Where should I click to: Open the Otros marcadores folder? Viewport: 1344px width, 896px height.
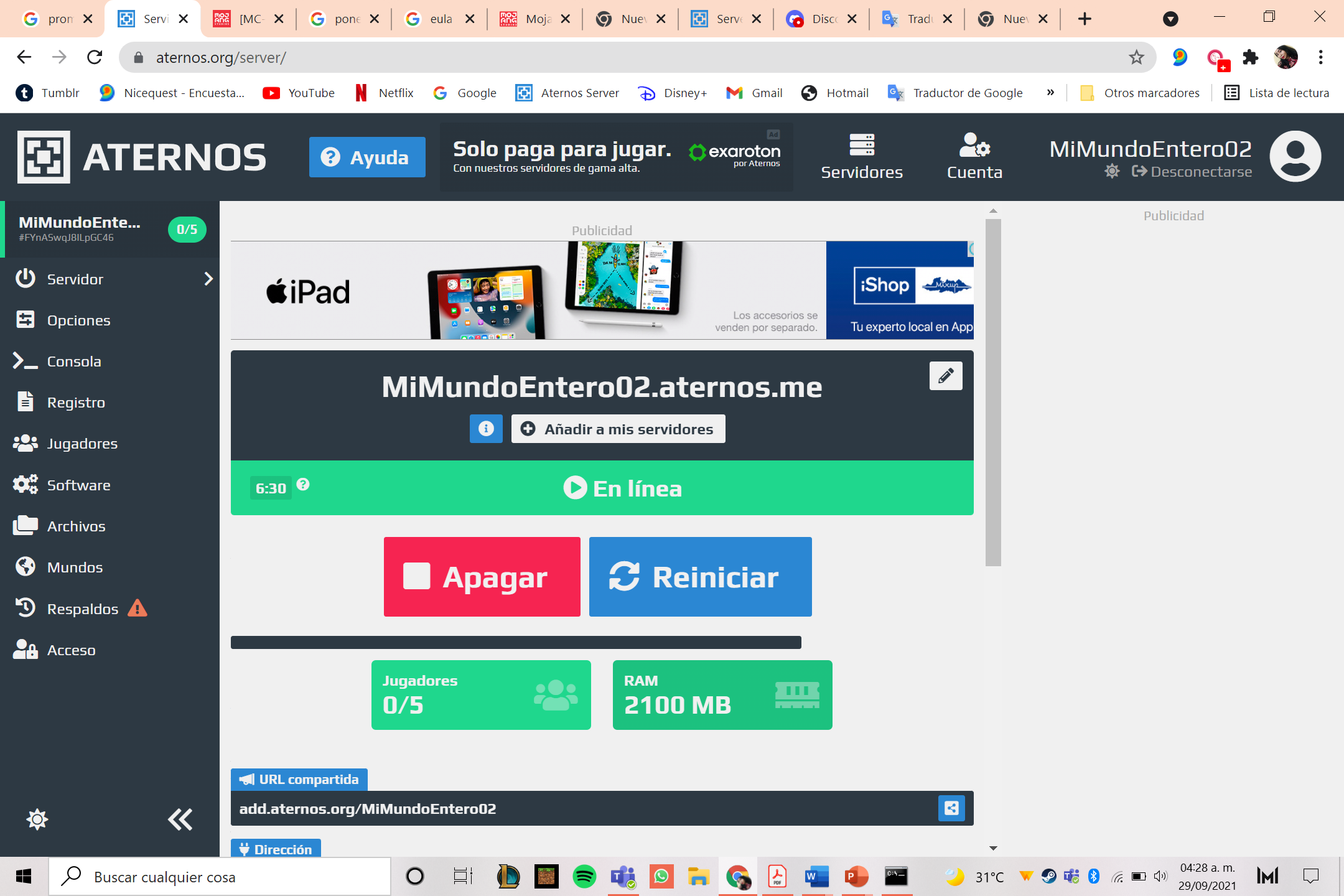pos(1140,93)
